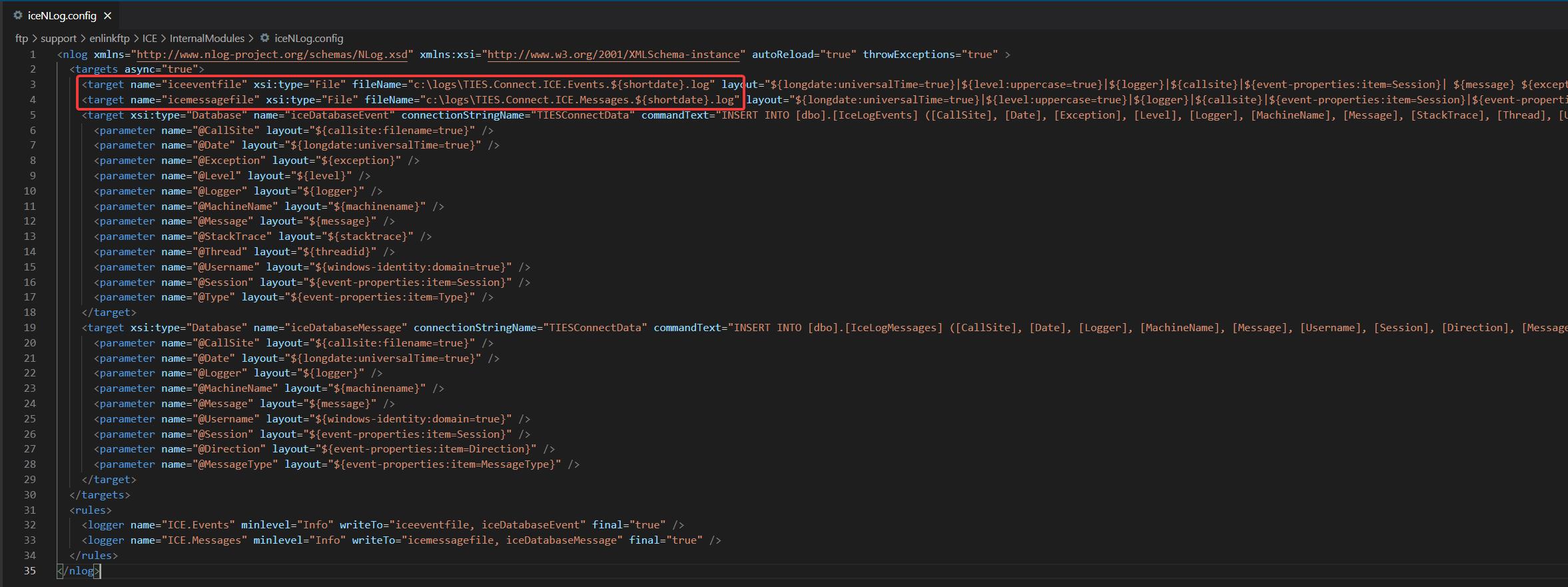This screenshot has width=1568, height=587.
Task: Click the ICE.Messages logger name value
Action: coord(204,540)
